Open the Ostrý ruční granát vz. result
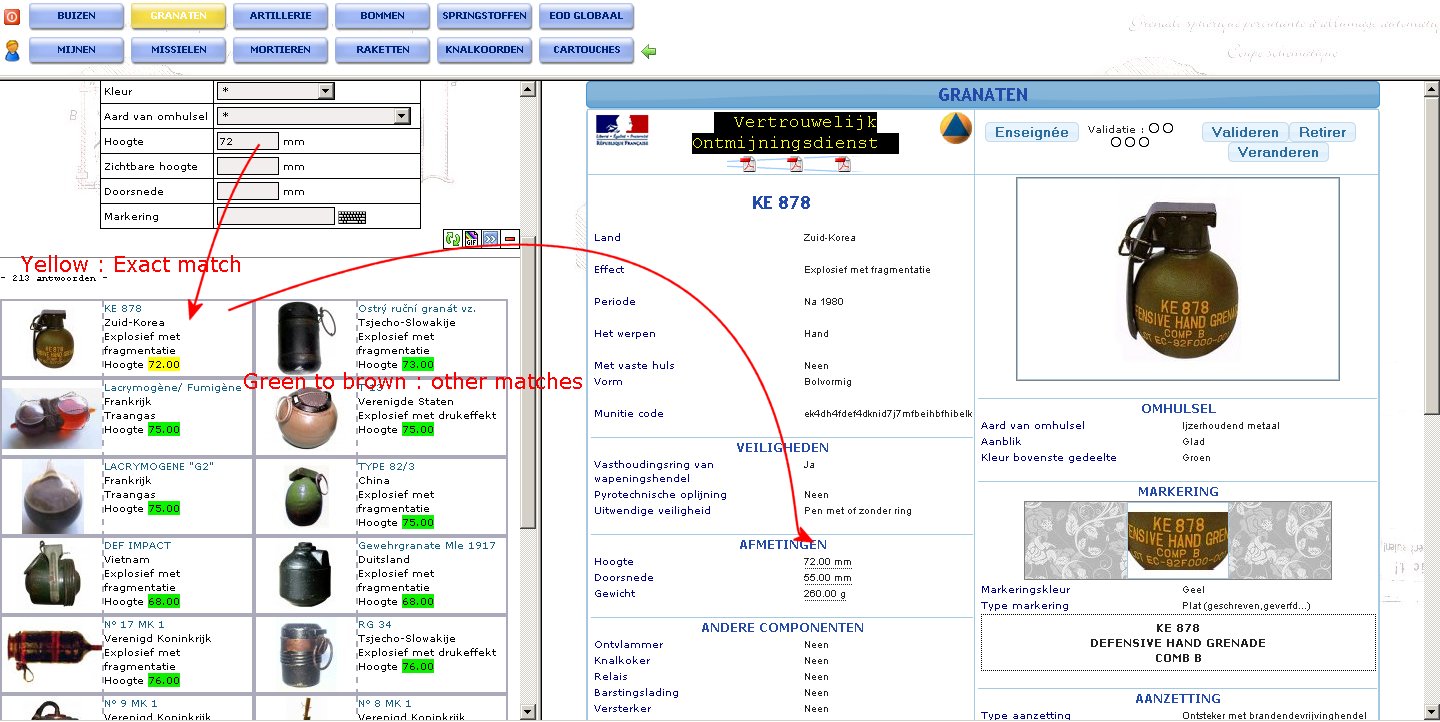Image resolution: width=1440 pixels, height=722 pixels. [417, 309]
